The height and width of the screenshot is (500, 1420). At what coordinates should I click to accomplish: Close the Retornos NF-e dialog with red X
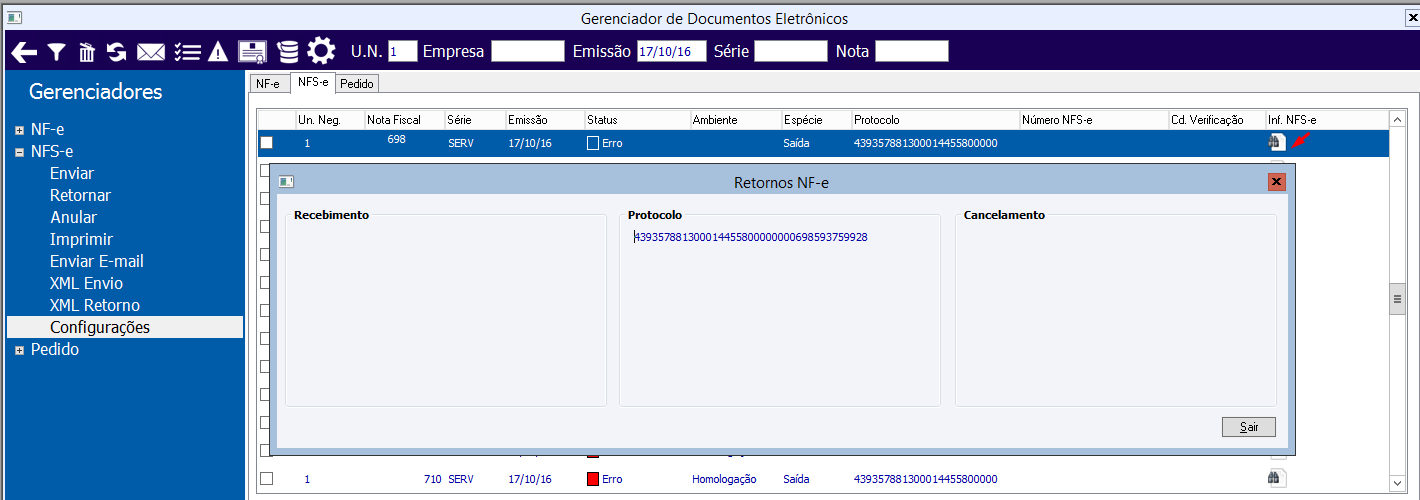point(1276,182)
